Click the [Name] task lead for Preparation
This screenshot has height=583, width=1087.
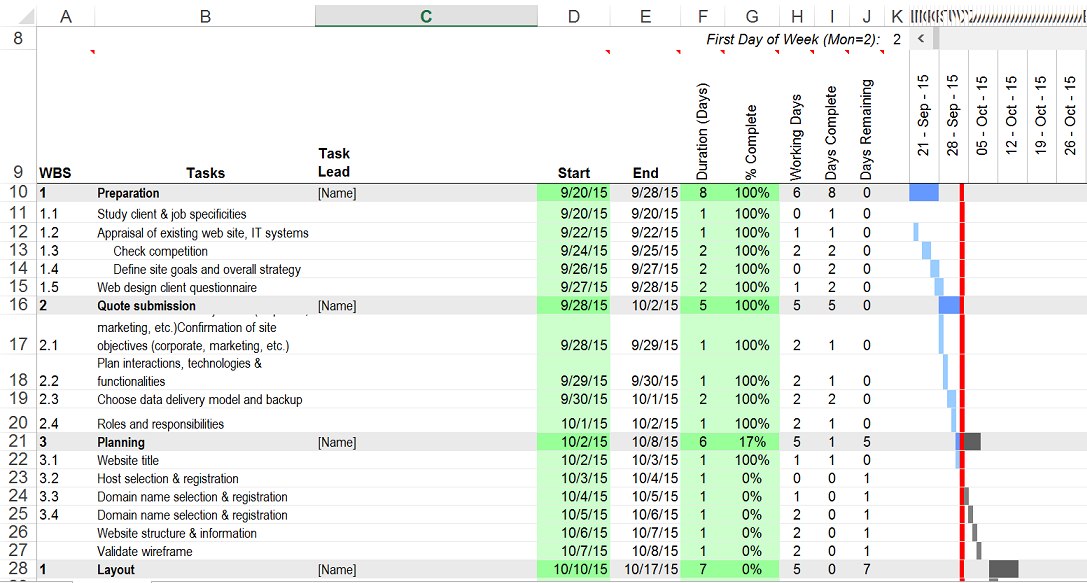tap(337, 193)
